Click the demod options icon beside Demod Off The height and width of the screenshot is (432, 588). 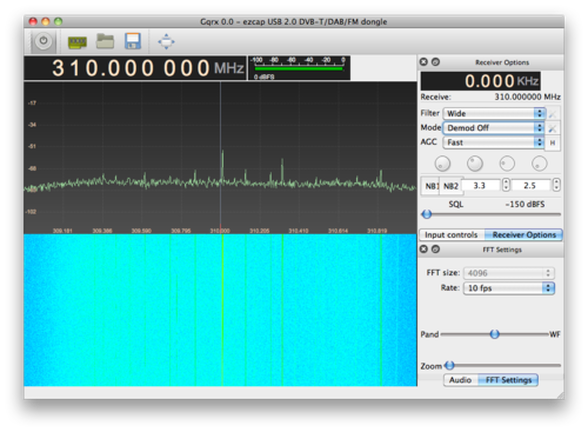(553, 129)
